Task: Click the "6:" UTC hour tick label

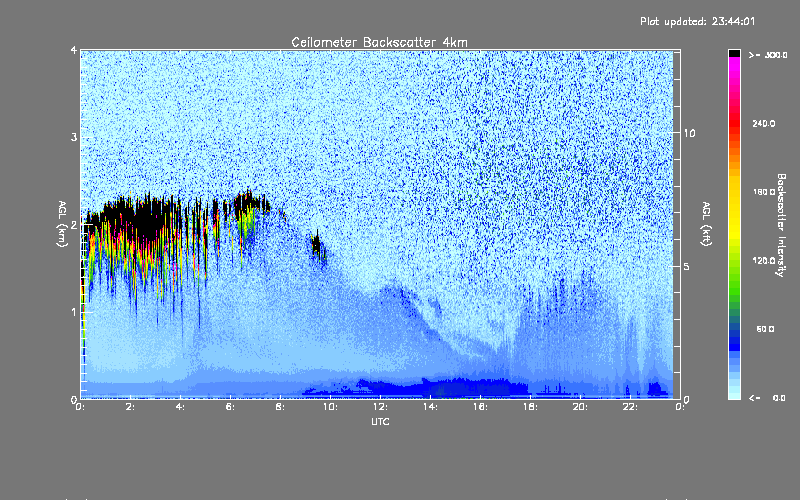Action: tap(231, 407)
